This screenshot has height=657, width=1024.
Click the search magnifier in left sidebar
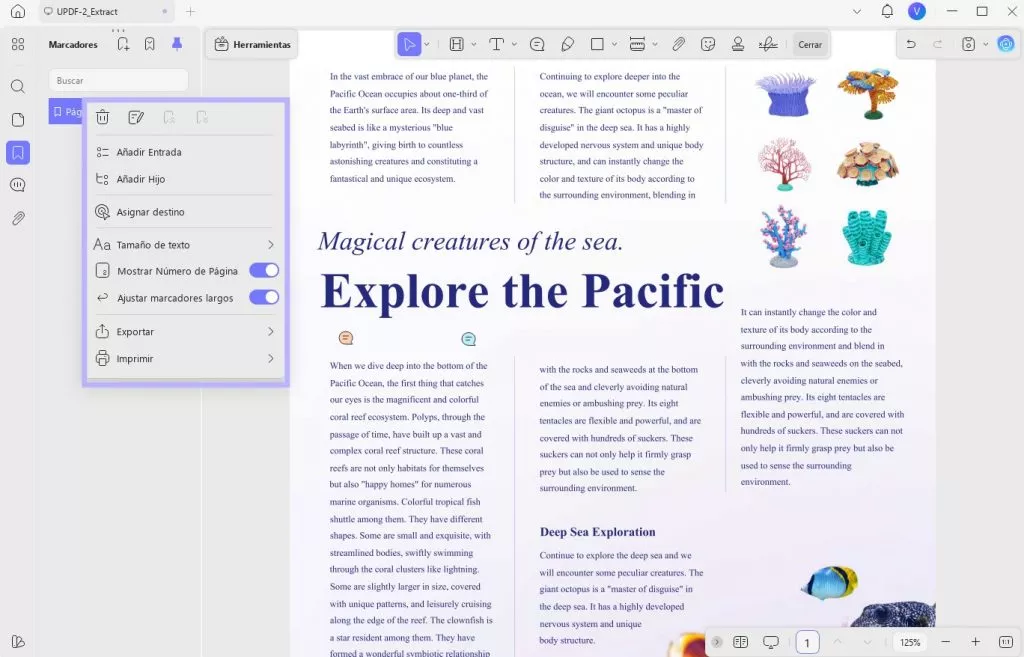(x=18, y=87)
